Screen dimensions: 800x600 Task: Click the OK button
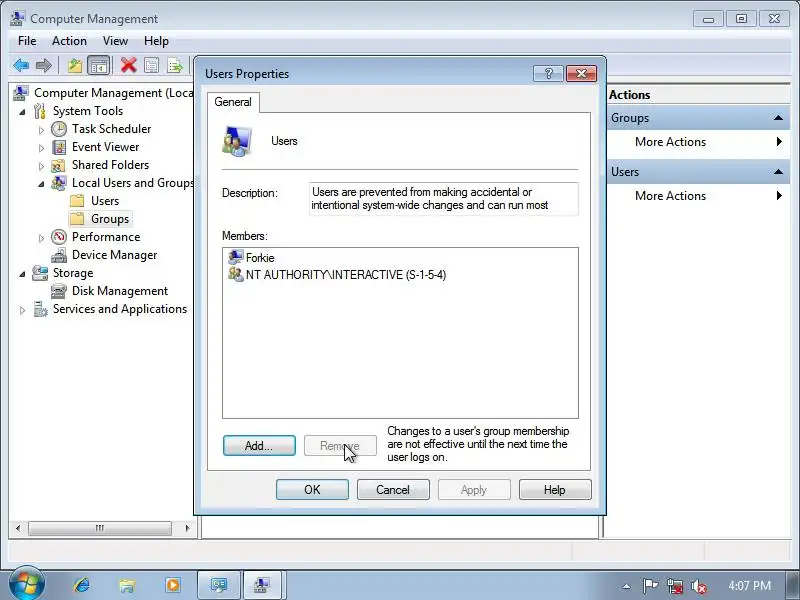click(x=312, y=490)
